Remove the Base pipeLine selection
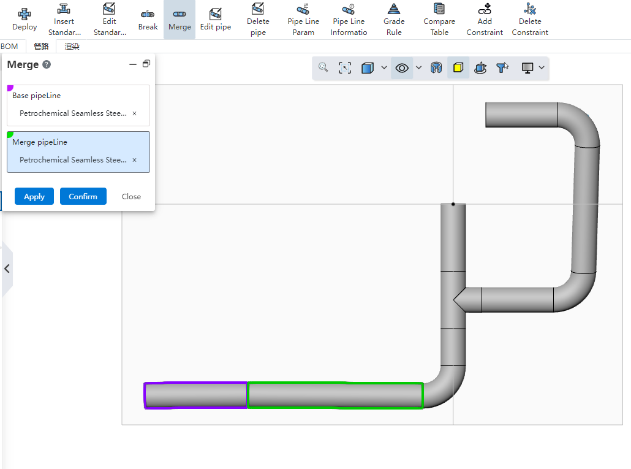631x469 pixels. coord(134,114)
